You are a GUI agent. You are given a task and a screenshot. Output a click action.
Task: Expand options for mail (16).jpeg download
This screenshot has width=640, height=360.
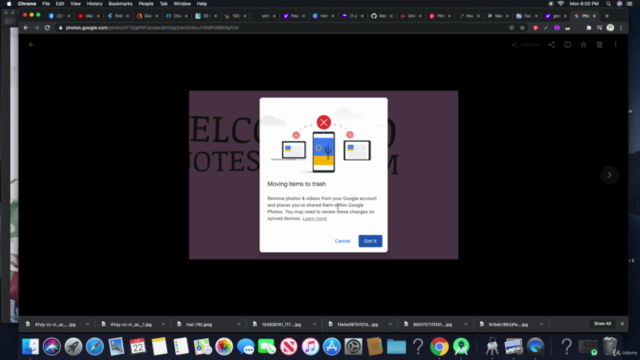pyautogui.click(x=239, y=324)
